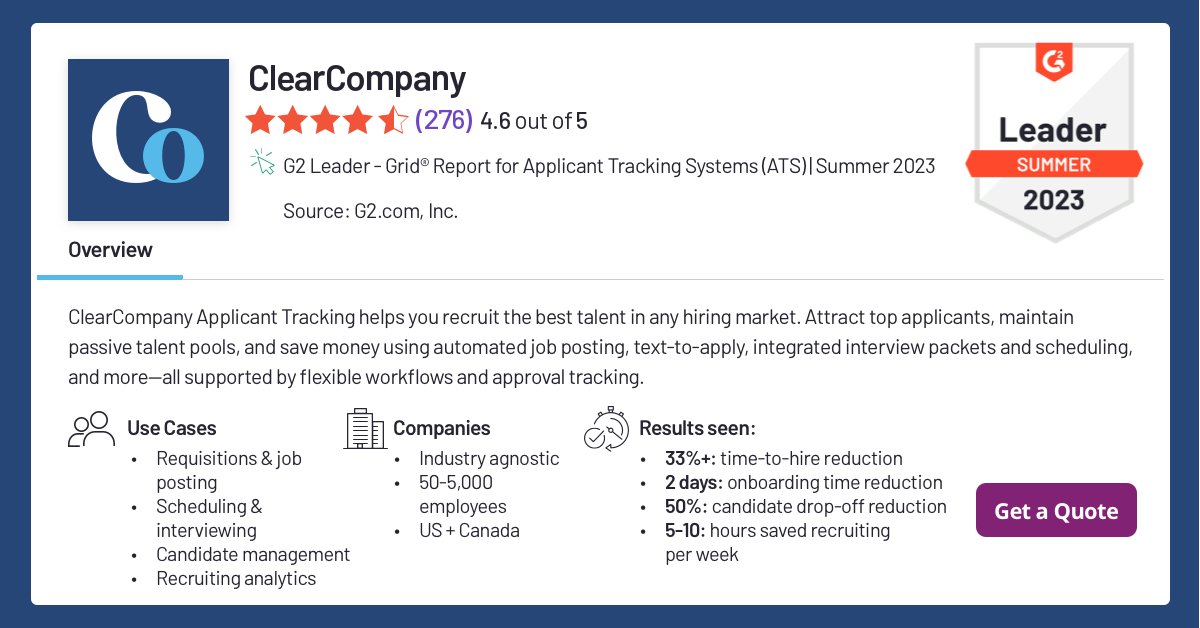Select the Use Cases people icon
Image resolution: width=1200 pixels, height=628 pixels.
[x=92, y=427]
